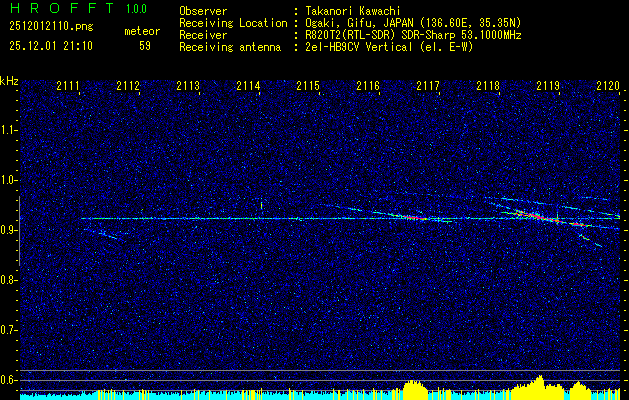Viewport: 629px width, 400px height.
Task: Click the meteor count 59
Action: tap(145, 46)
